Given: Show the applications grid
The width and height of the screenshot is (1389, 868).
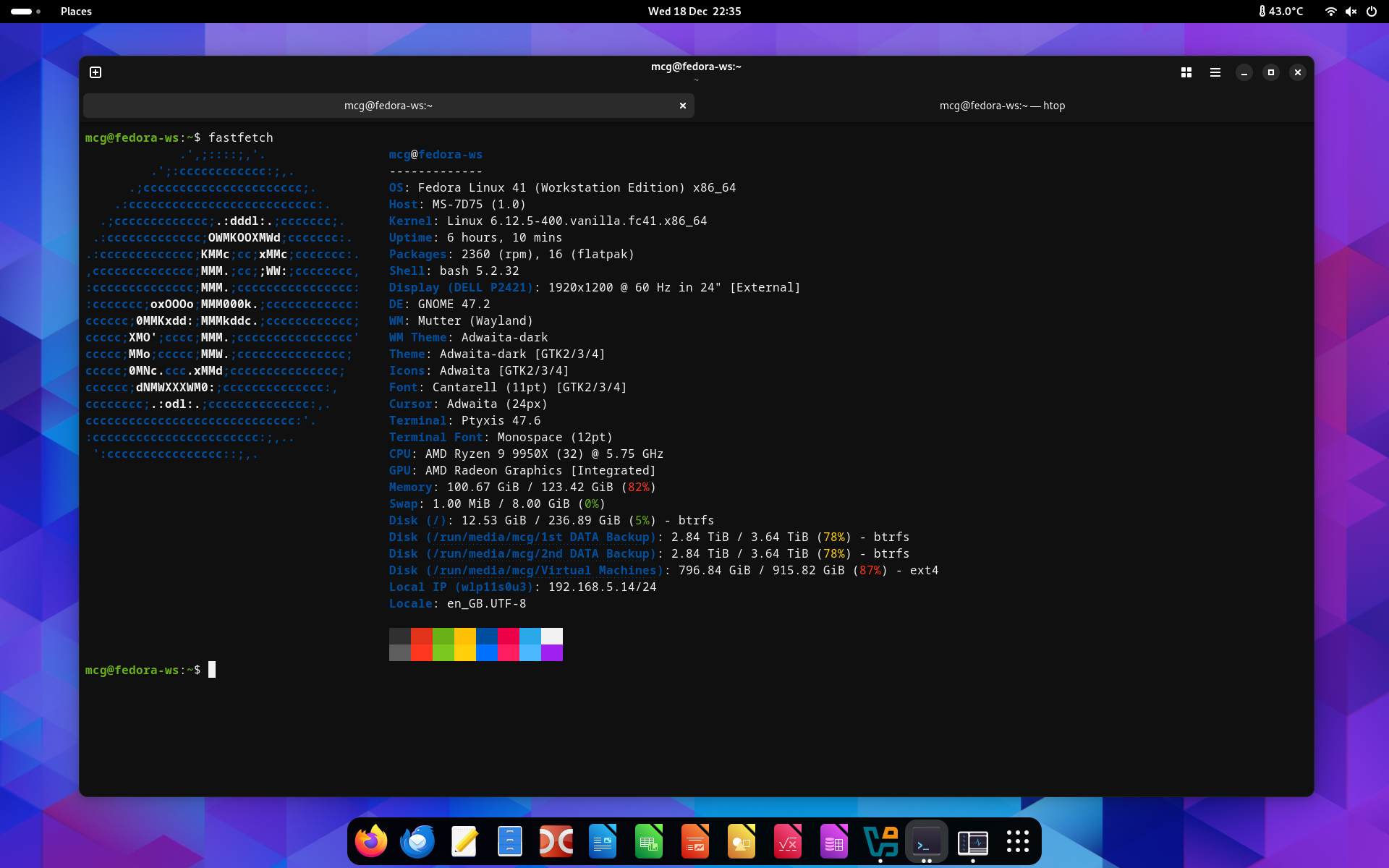Looking at the screenshot, I should 1018,841.
